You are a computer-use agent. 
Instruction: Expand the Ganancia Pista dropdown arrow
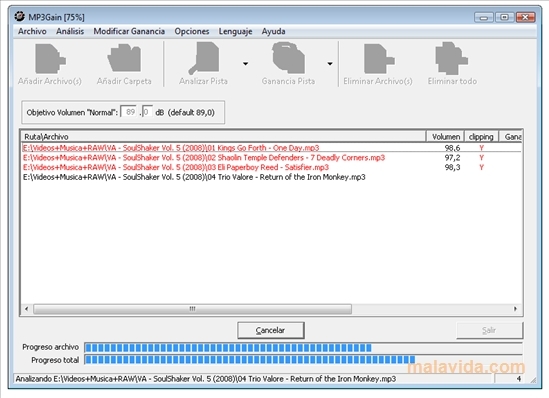coord(330,64)
